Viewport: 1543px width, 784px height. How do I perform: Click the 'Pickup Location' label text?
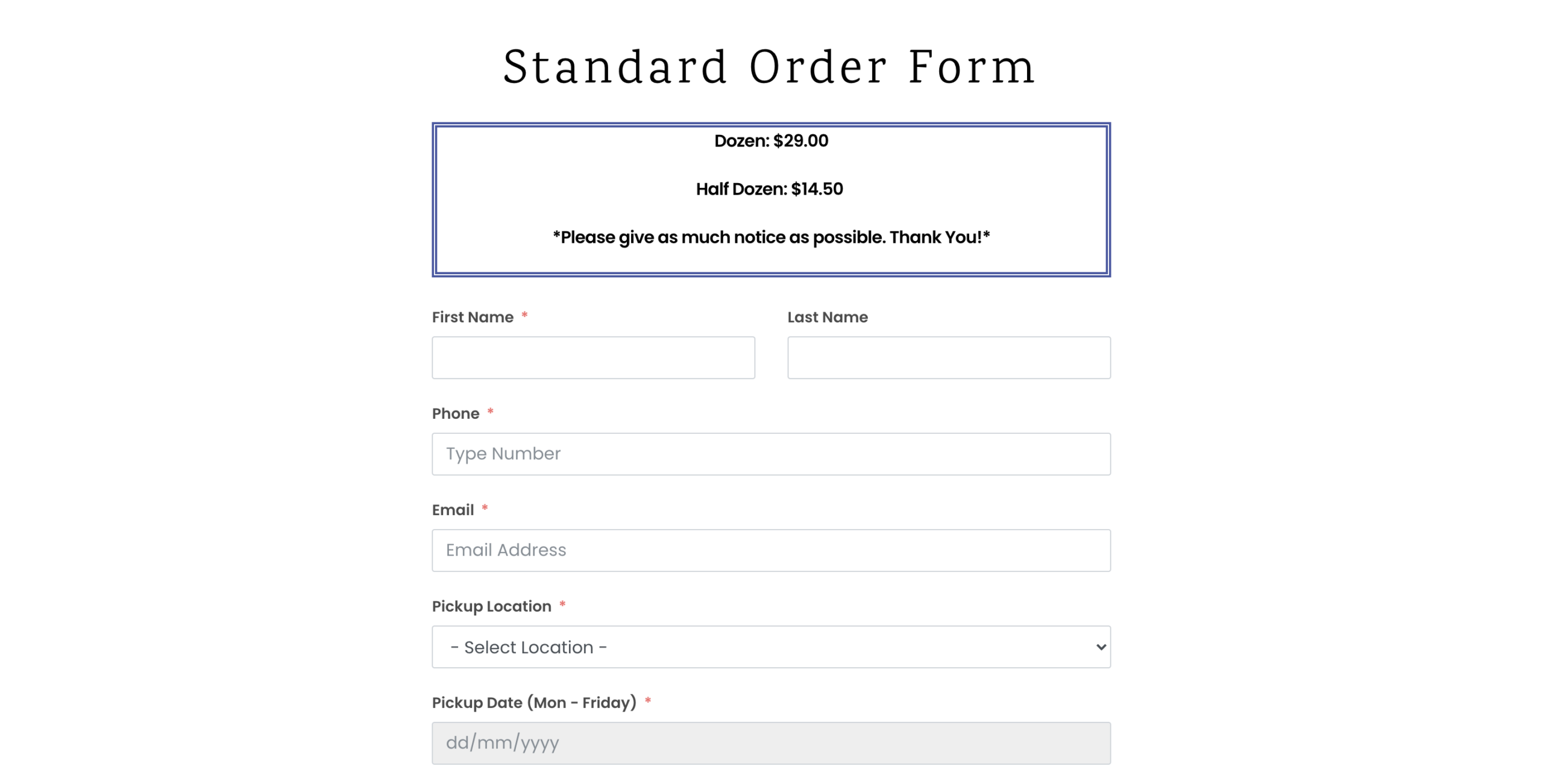491,606
